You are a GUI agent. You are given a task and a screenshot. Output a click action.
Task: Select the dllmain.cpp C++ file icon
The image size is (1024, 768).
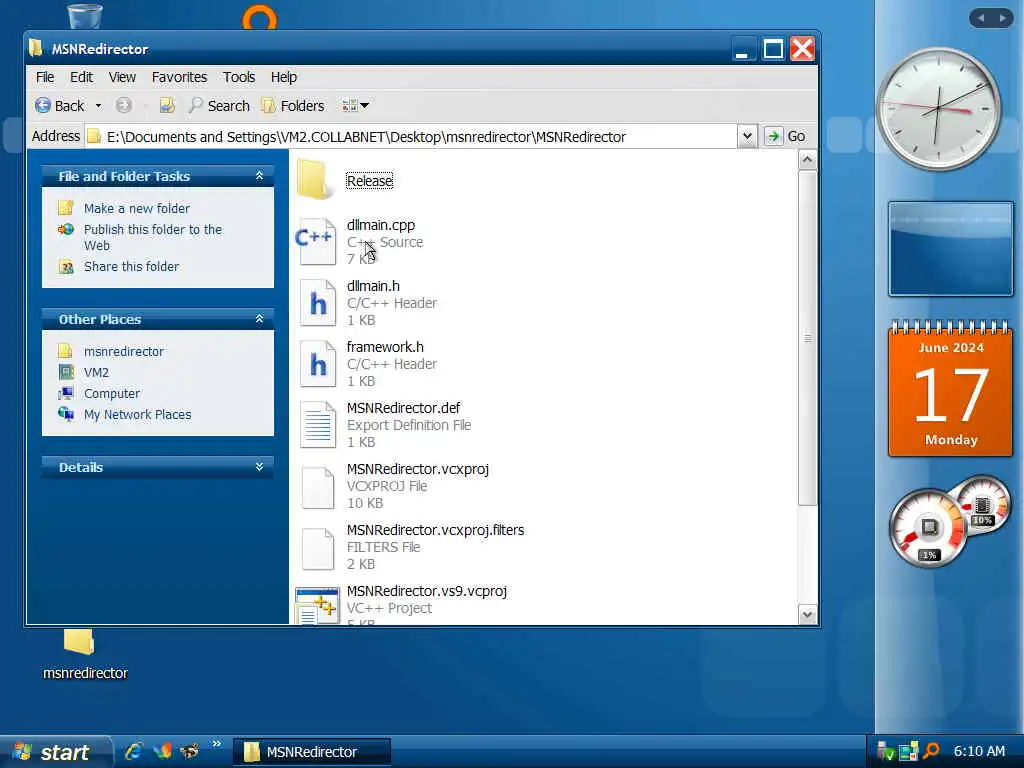coord(315,242)
